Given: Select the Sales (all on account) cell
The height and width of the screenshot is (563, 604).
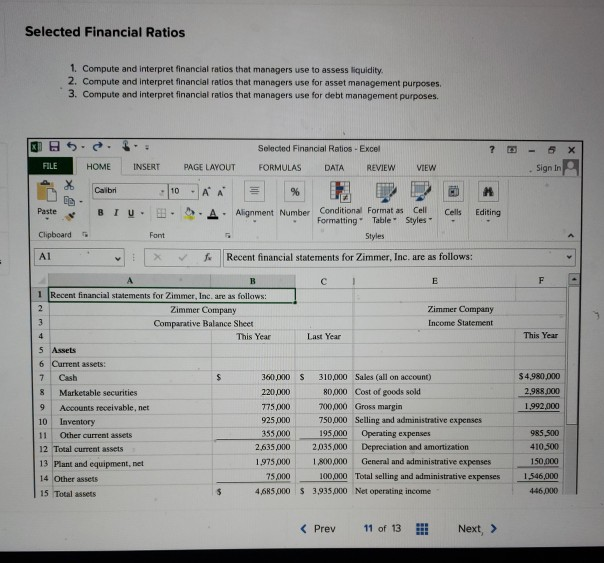Looking at the screenshot, I should (433, 377).
